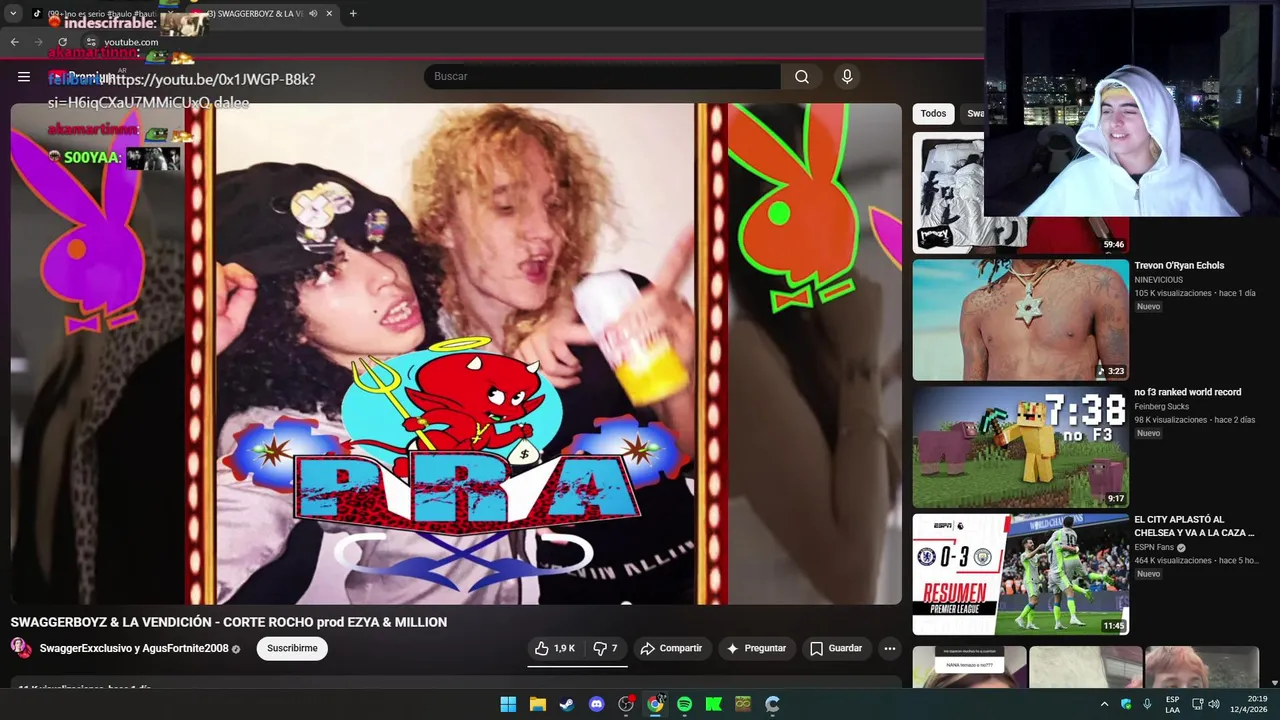The width and height of the screenshot is (1280, 720).
Task: Open network settings tray icon
Action: (x=1197, y=704)
